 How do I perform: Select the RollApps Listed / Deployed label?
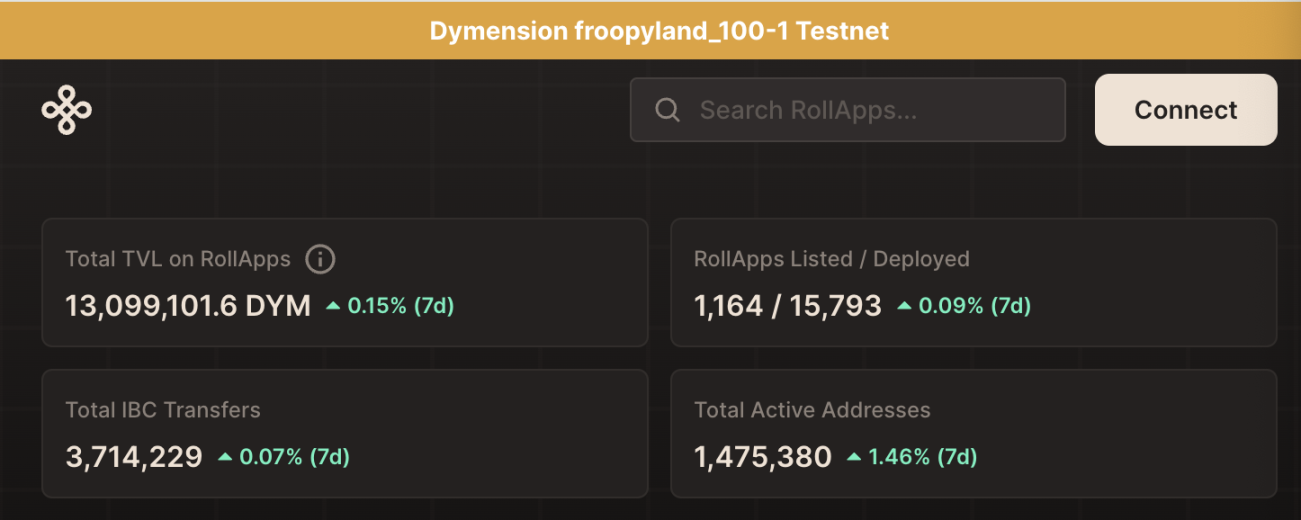tap(831, 259)
